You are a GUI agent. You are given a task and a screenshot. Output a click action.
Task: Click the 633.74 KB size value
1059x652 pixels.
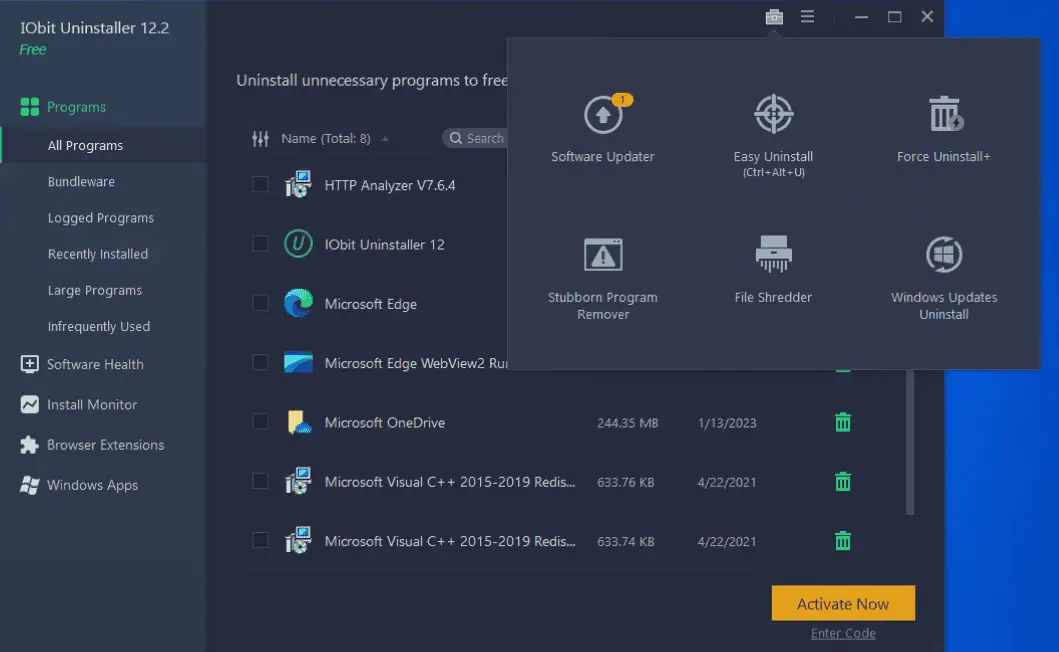point(625,542)
